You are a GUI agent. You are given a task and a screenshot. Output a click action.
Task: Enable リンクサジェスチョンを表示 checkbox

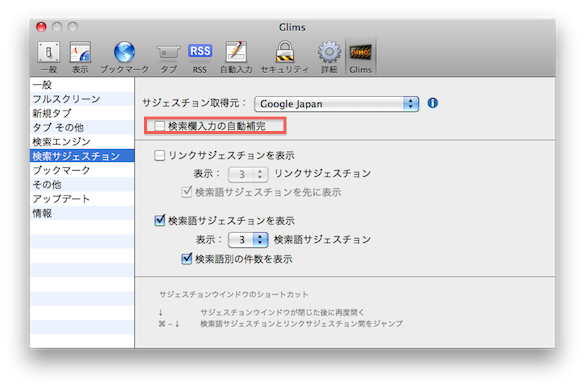tap(160, 155)
